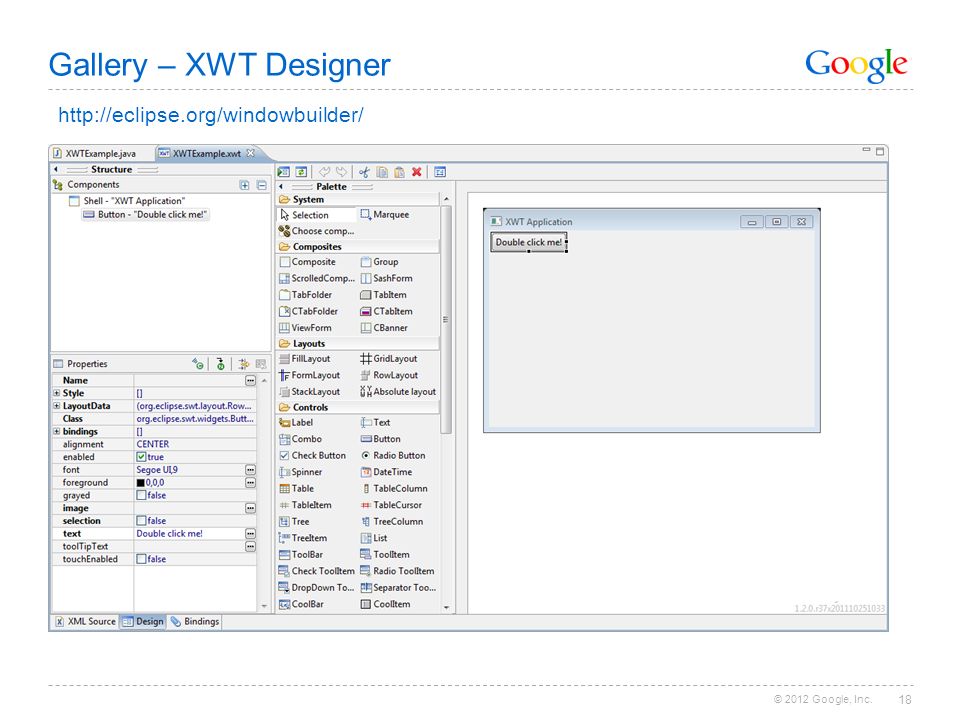The width and height of the screenshot is (960, 720).
Task: Click the Undo arrow in toolbar
Action: click(x=324, y=172)
